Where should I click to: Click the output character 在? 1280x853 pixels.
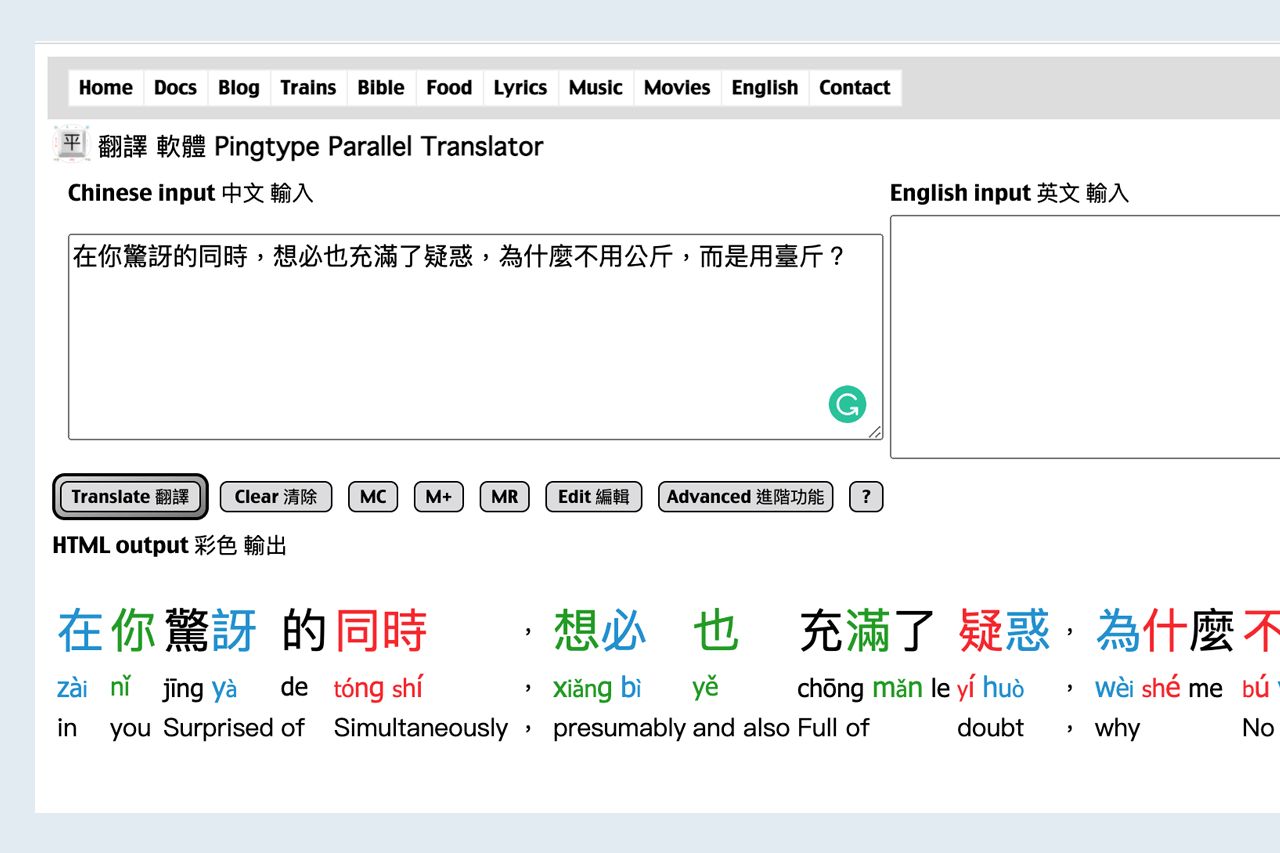[x=80, y=631]
